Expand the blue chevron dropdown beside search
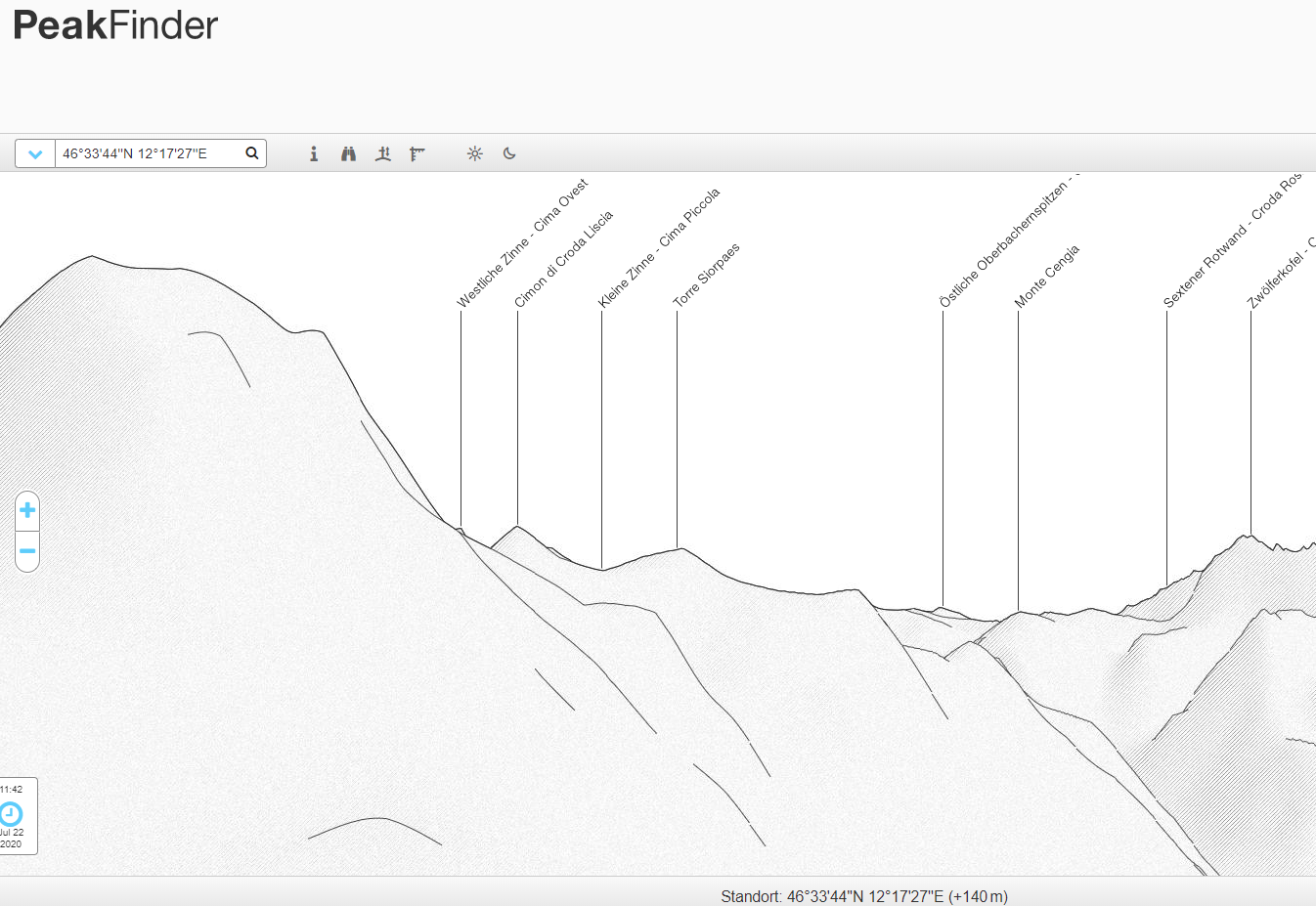1316x906 pixels. [x=35, y=153]
